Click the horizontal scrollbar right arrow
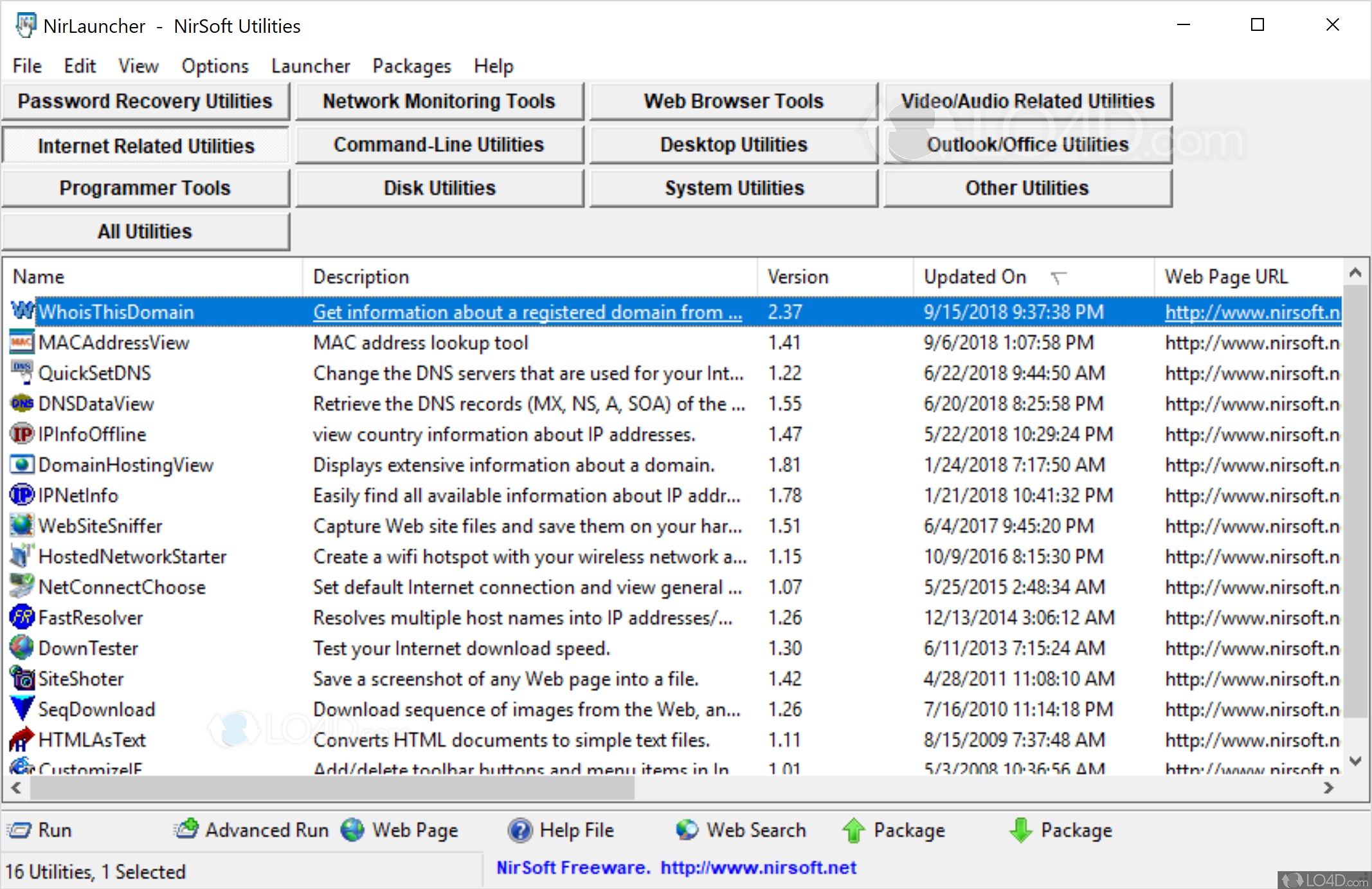 (1328, 788)
